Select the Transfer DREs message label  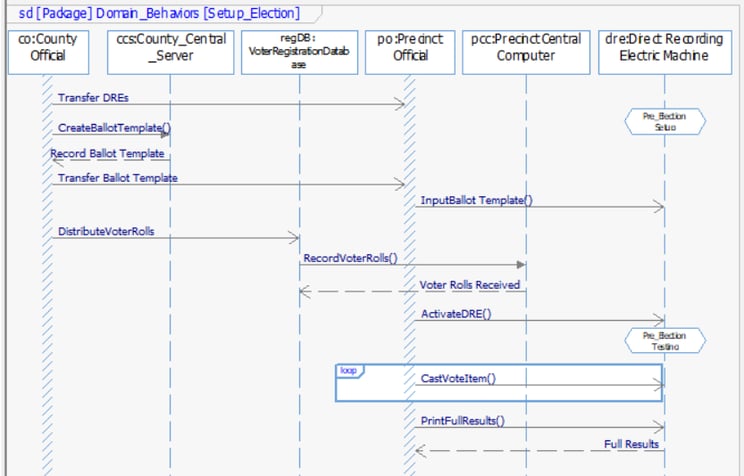point(93,98)
